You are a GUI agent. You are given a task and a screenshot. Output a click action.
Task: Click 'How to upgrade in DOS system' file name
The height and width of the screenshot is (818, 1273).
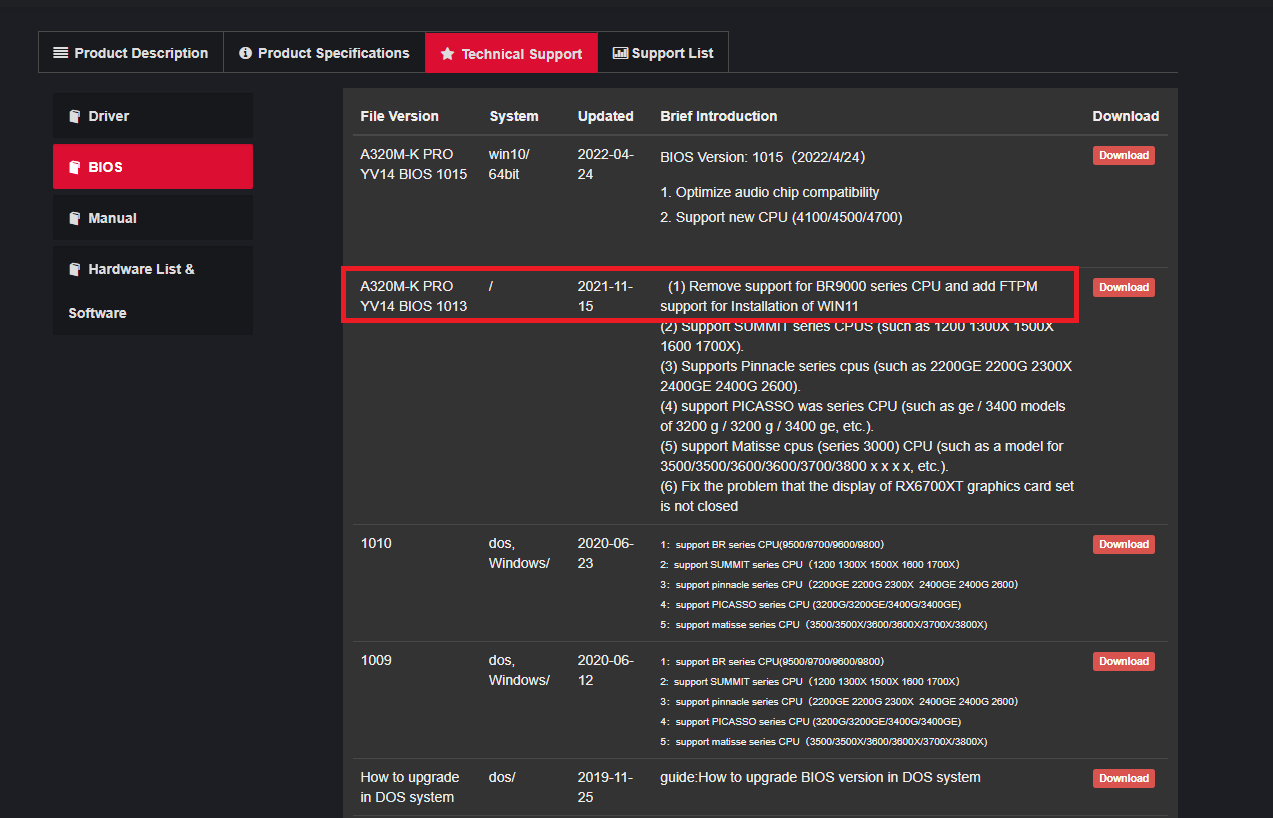pos(410,787)
